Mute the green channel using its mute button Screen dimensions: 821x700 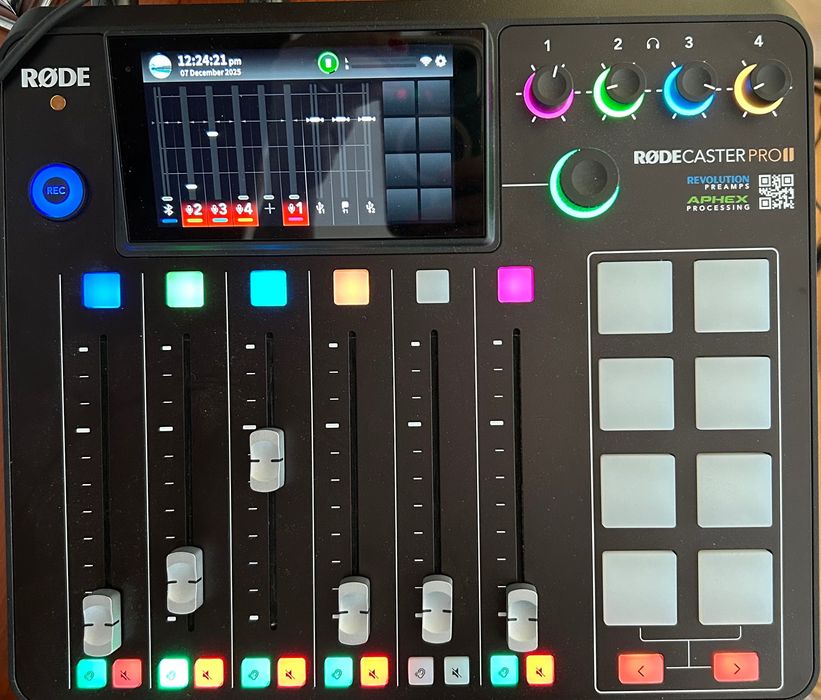209,673
